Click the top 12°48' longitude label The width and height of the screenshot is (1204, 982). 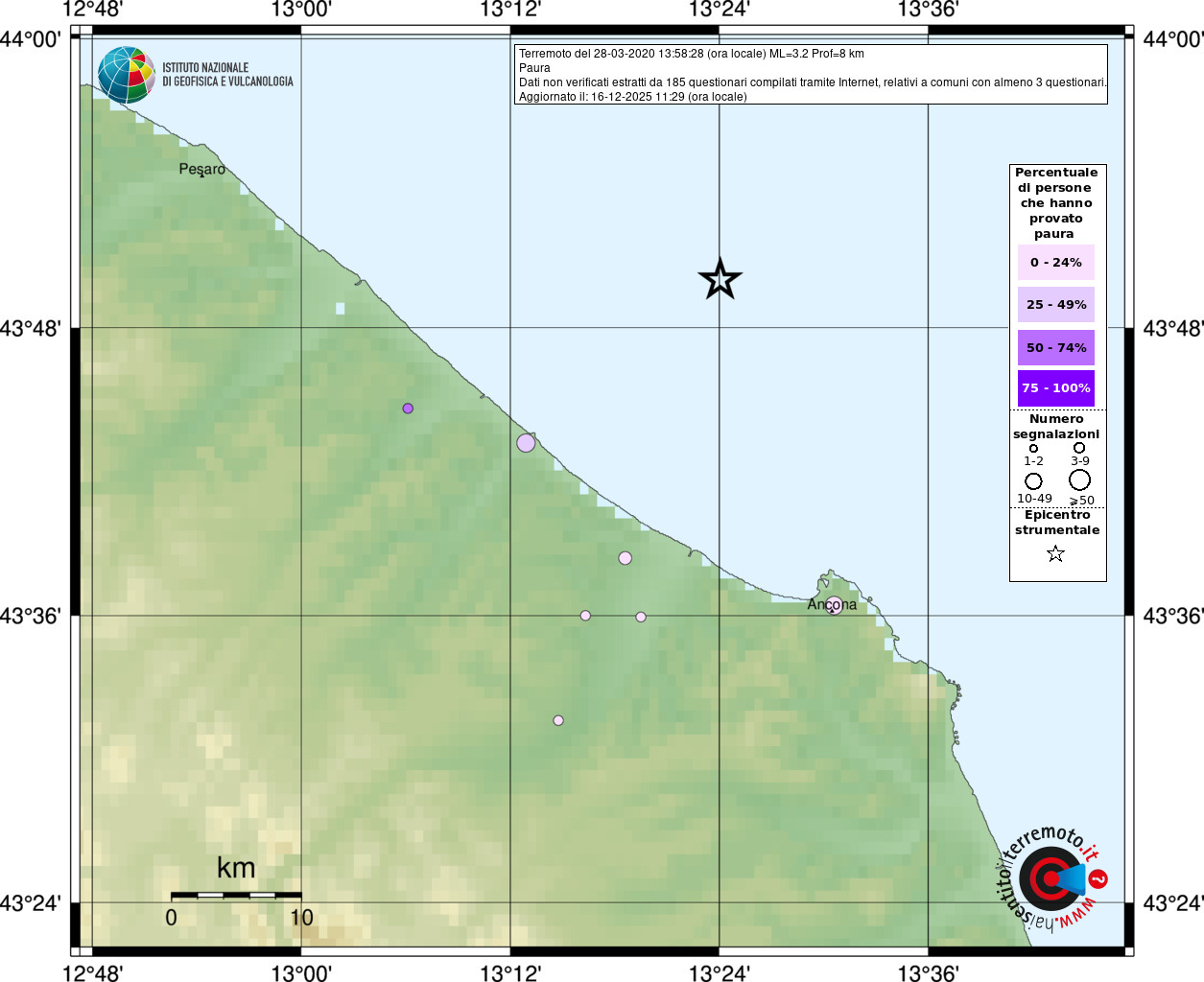[x=93, y=11]
